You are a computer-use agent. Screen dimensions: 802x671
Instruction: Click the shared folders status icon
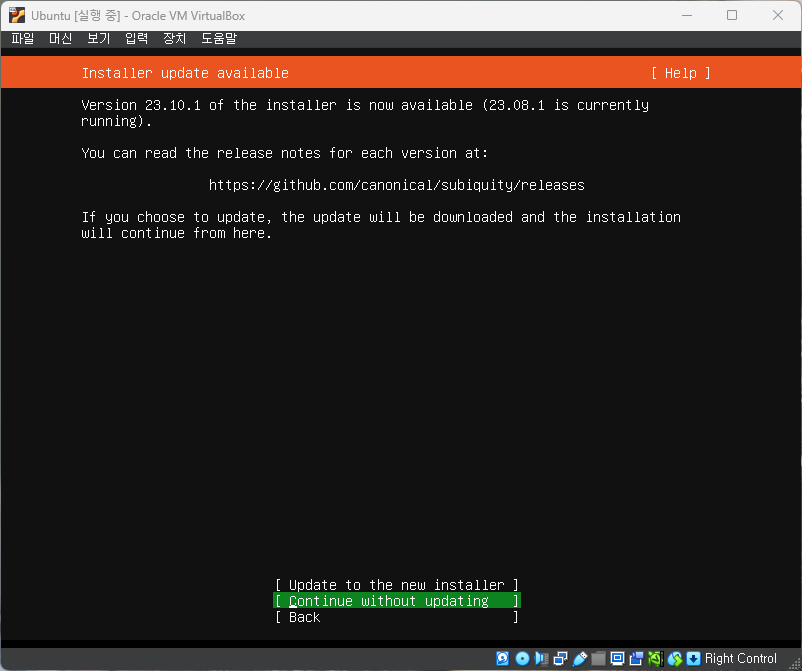click(598, 659)
